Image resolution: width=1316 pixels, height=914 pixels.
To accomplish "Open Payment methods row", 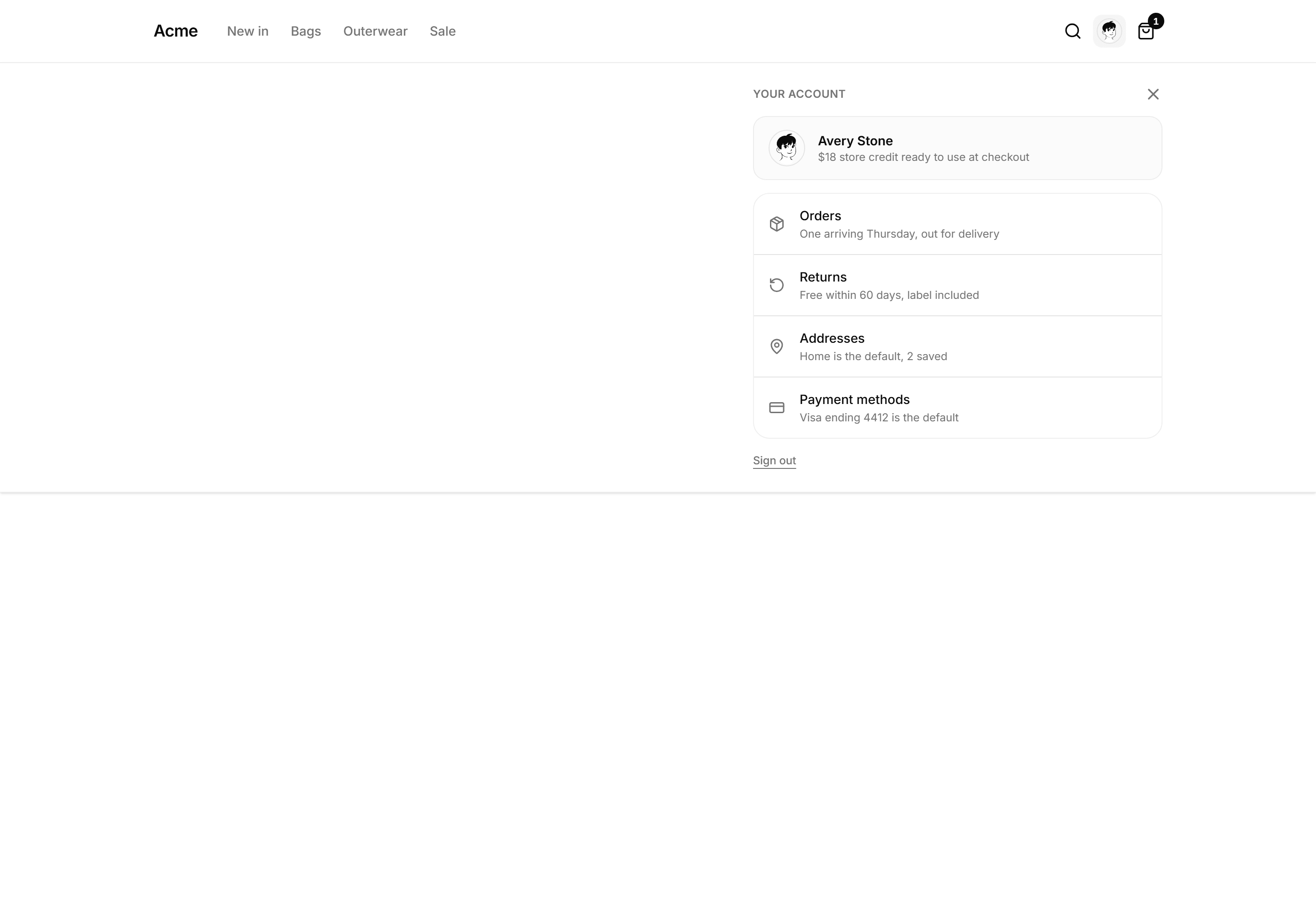I will tap(957, 408).
